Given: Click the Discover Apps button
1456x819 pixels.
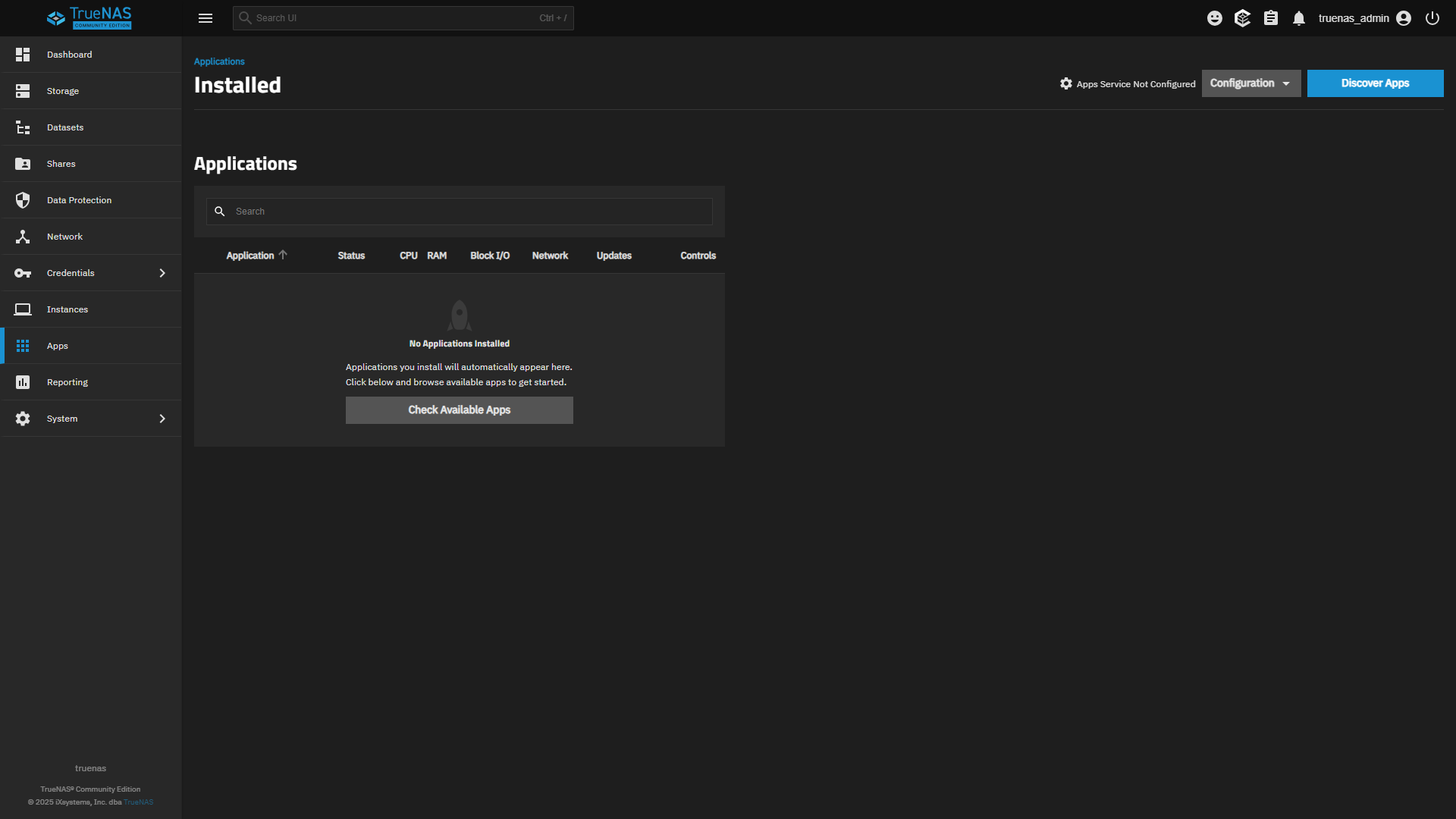Looking at the screenshot, I should click(1375, 83).
